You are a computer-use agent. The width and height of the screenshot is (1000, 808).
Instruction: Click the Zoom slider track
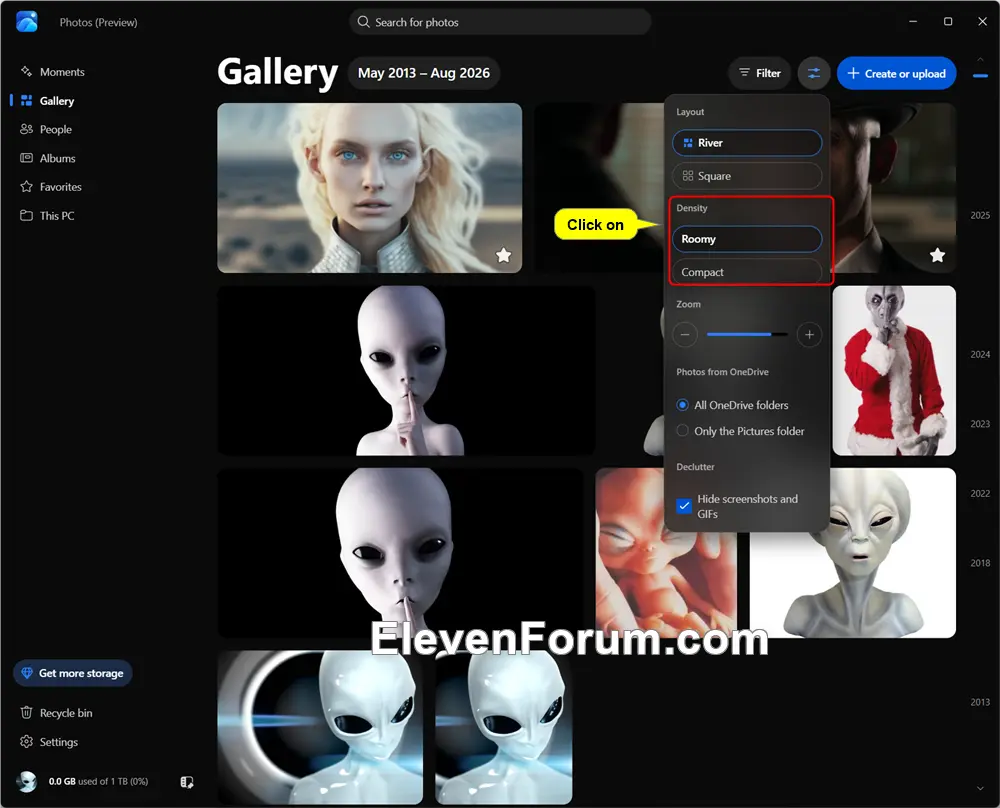click(747, 334)
